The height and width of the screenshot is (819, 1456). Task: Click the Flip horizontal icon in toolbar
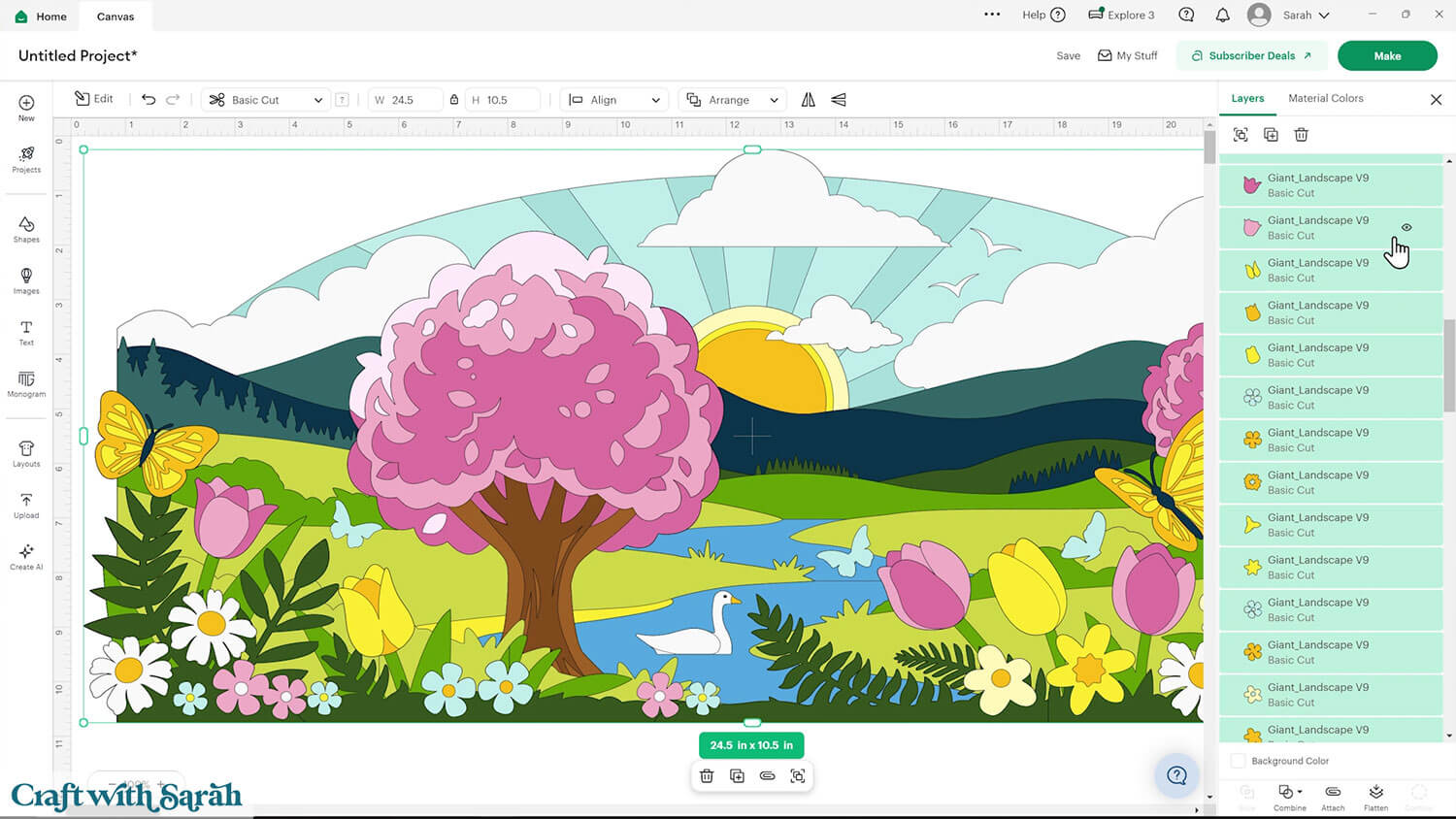coord(809,100)
